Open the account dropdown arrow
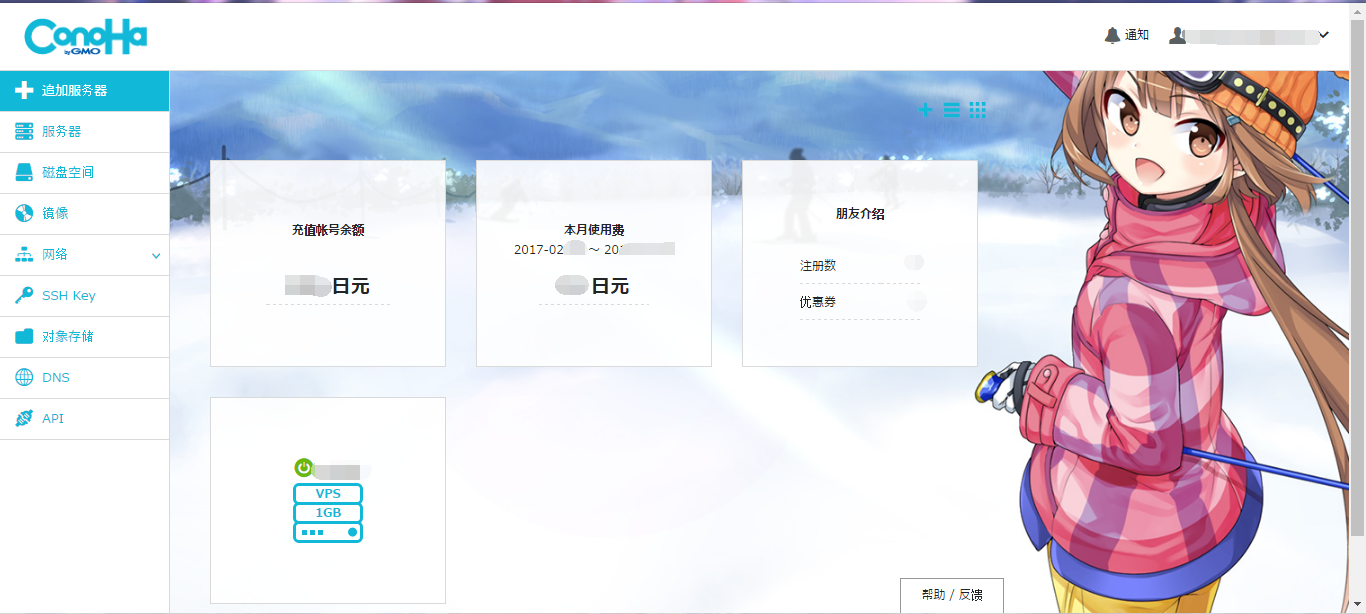Image resolution: width=1366 pixels, height=614 pixels. (1324, 36)
